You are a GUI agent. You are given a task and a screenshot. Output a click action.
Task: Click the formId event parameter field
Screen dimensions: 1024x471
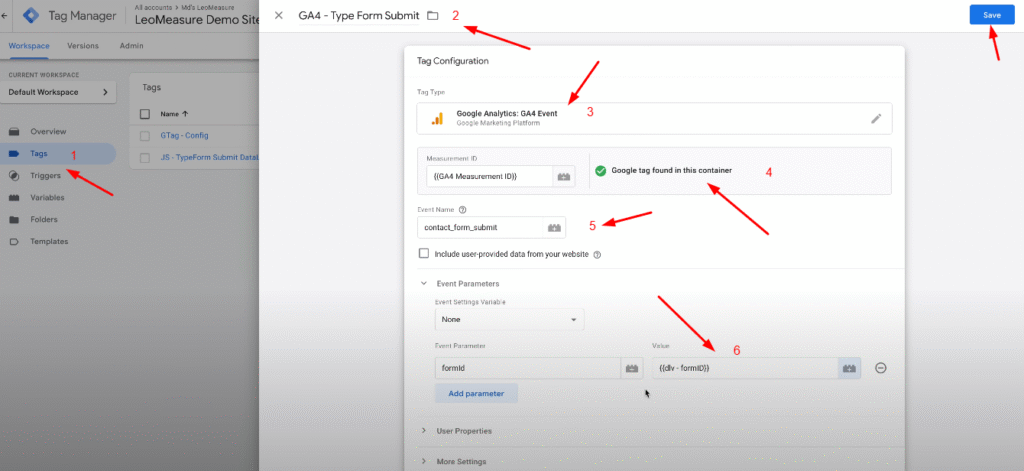coord(527,368)
